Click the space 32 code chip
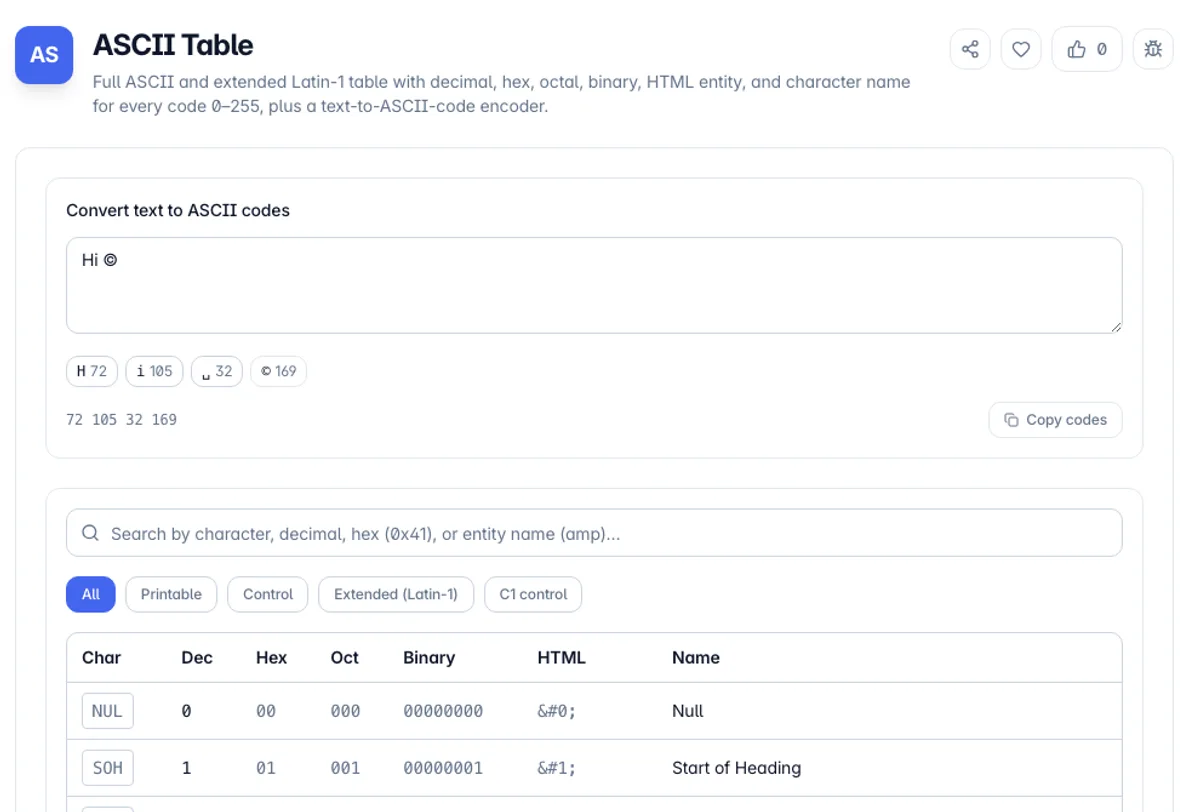This screenshot has height=812, width=1200. [217, 371]
